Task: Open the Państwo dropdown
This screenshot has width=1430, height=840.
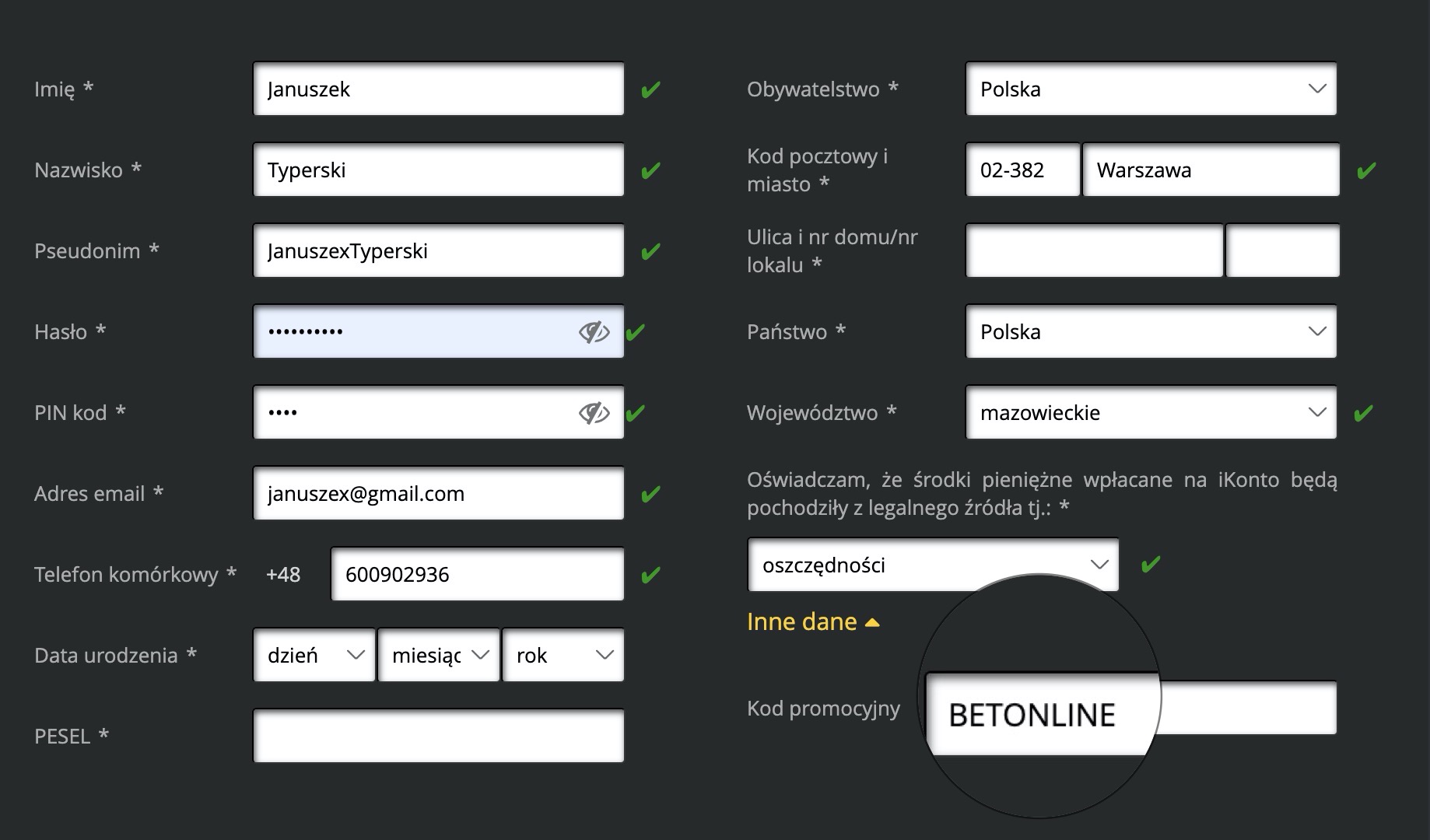Action: coord(1151,331)
